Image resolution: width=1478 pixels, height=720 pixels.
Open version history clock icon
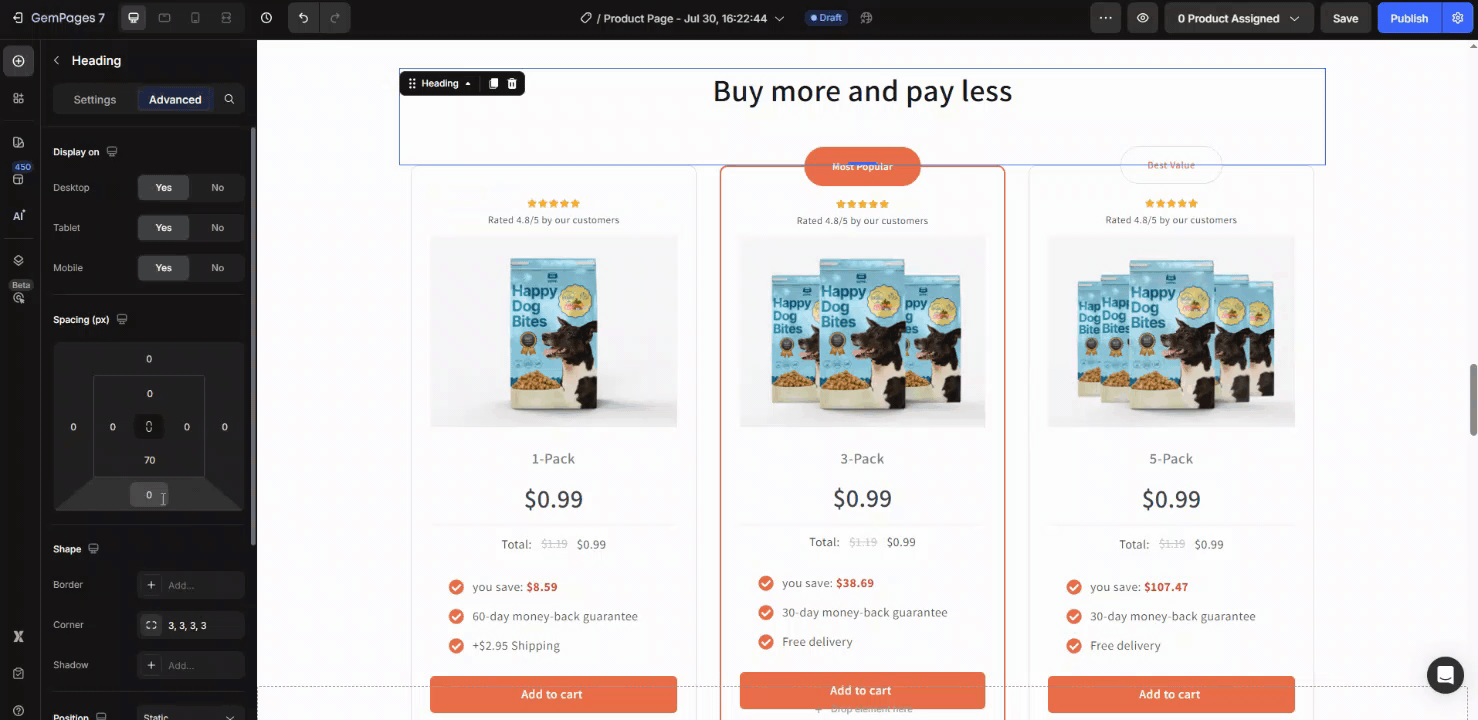266,18
